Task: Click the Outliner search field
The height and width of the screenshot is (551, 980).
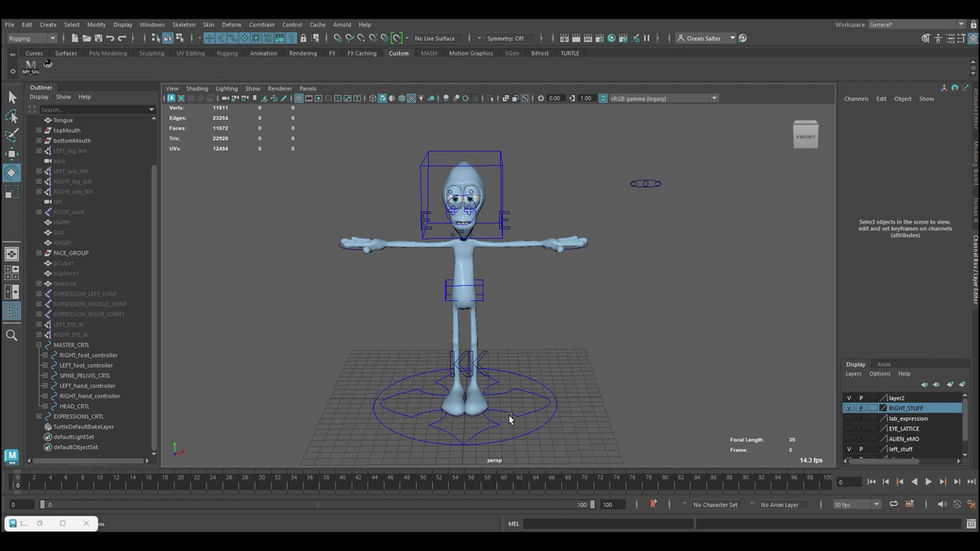Action: (92, 109)
